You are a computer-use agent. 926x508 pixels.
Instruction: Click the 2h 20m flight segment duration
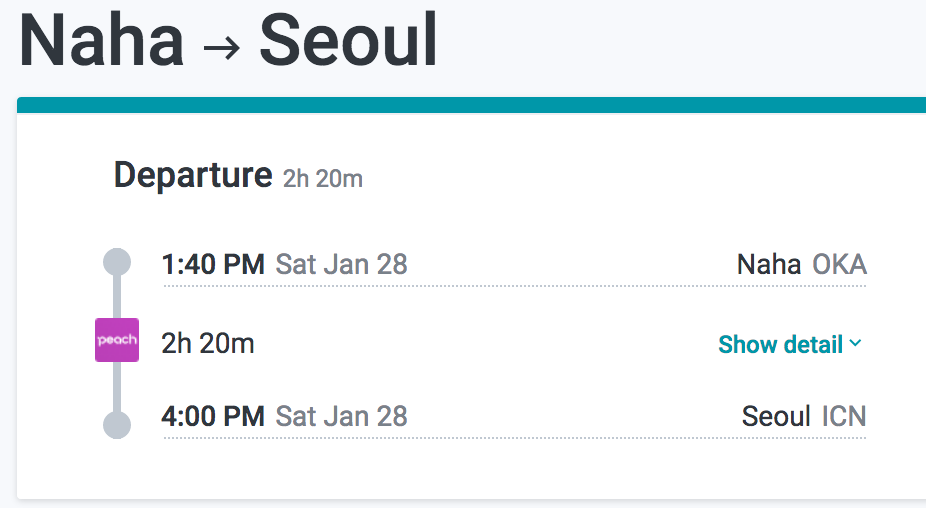[x=208, y=343]
